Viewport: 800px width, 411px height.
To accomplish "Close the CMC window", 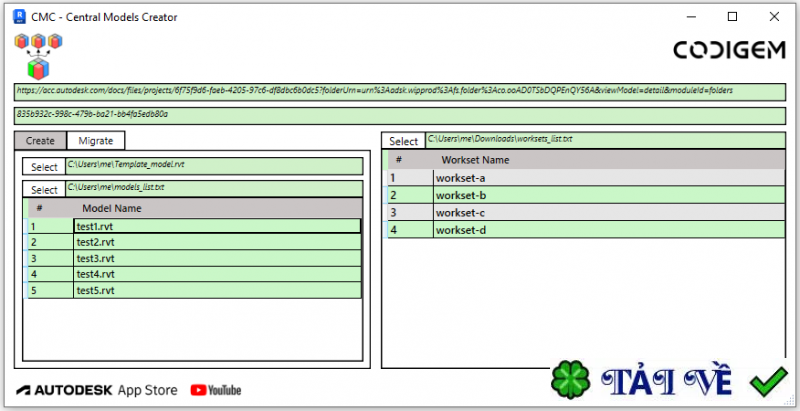I will click(774, 17).
